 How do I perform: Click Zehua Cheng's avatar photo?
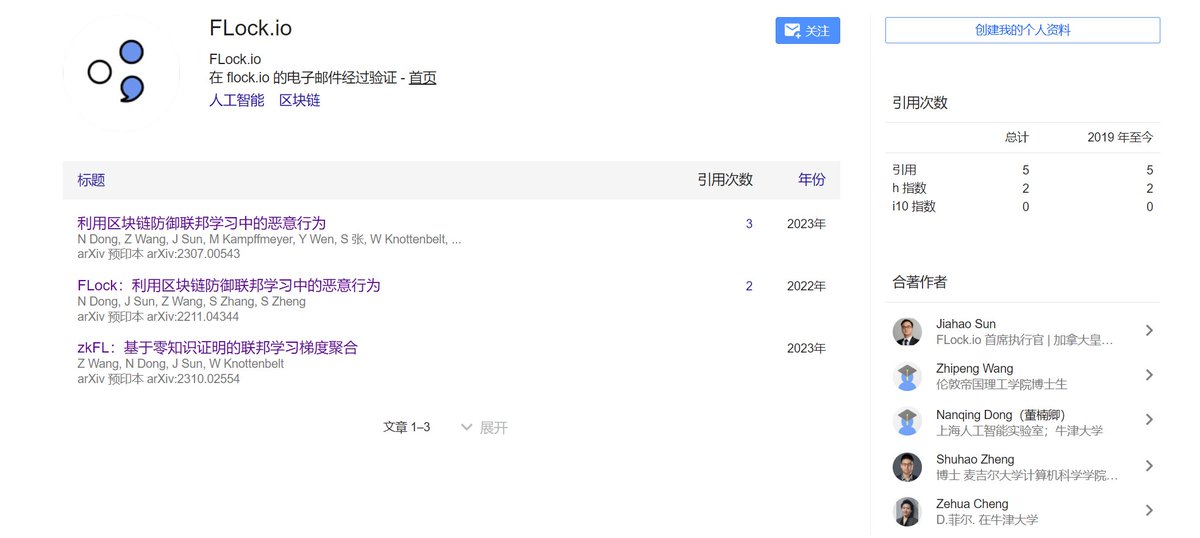tap(907, 511)
